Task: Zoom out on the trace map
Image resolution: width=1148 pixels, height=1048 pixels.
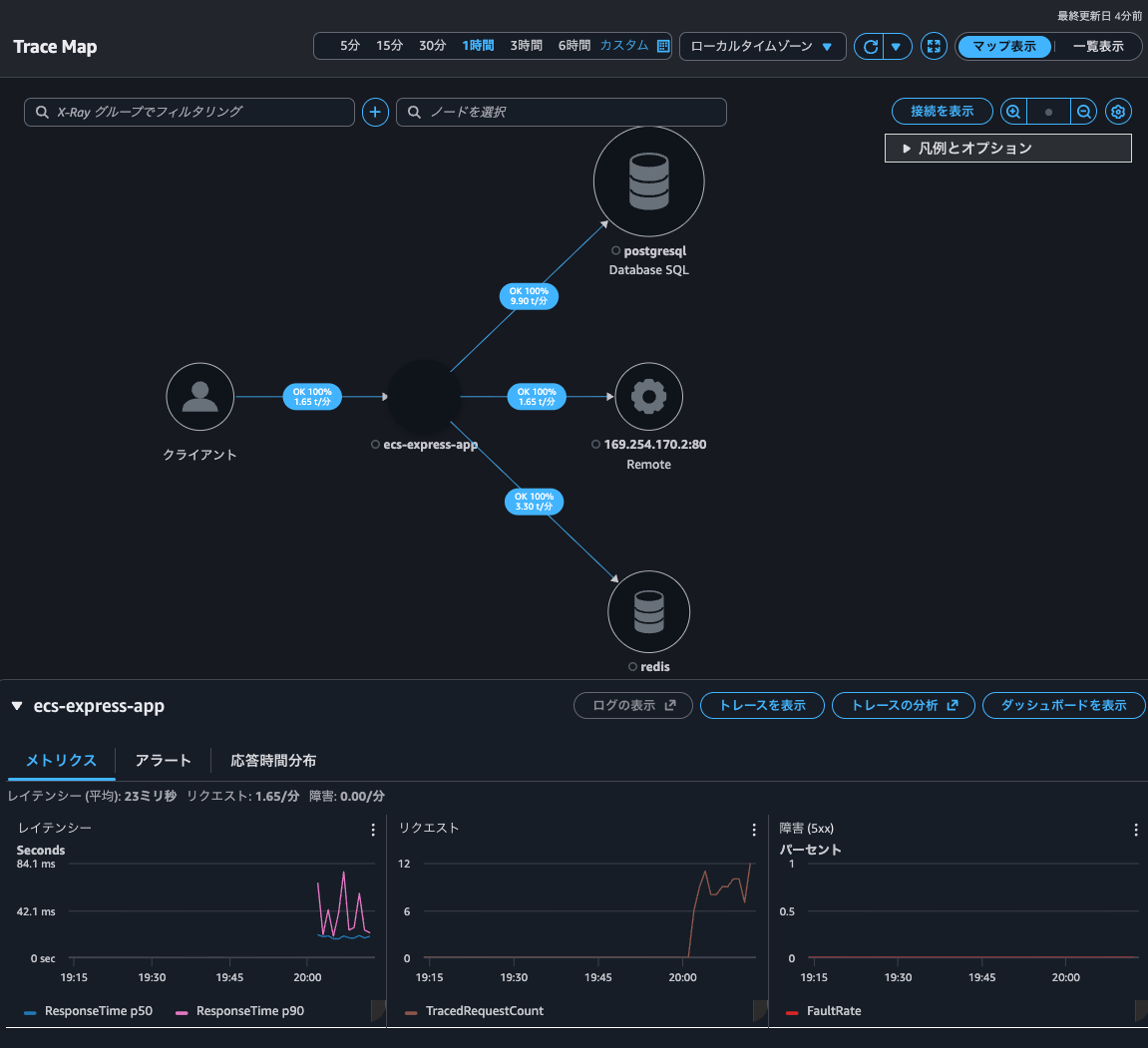Action: (x=1083, y=112)
